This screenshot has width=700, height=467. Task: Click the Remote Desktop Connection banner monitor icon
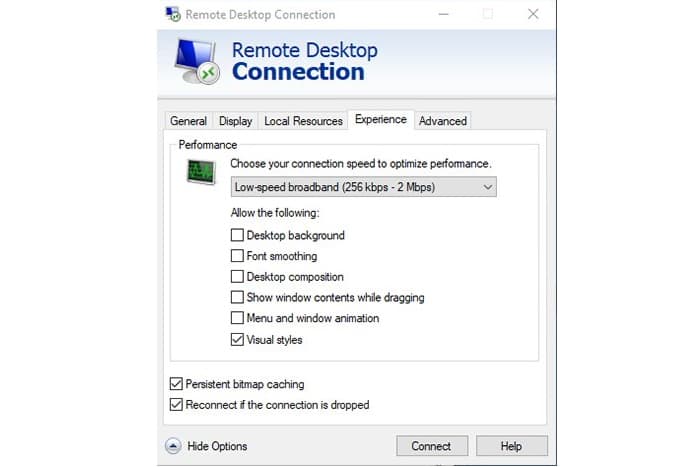197,62
